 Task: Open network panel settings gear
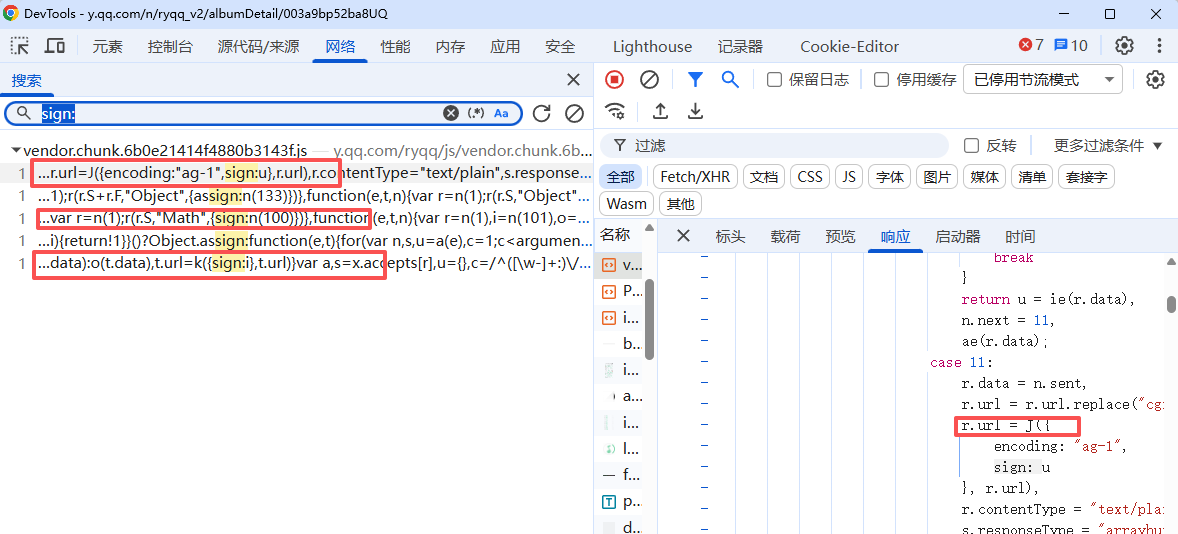point(1155,80)
